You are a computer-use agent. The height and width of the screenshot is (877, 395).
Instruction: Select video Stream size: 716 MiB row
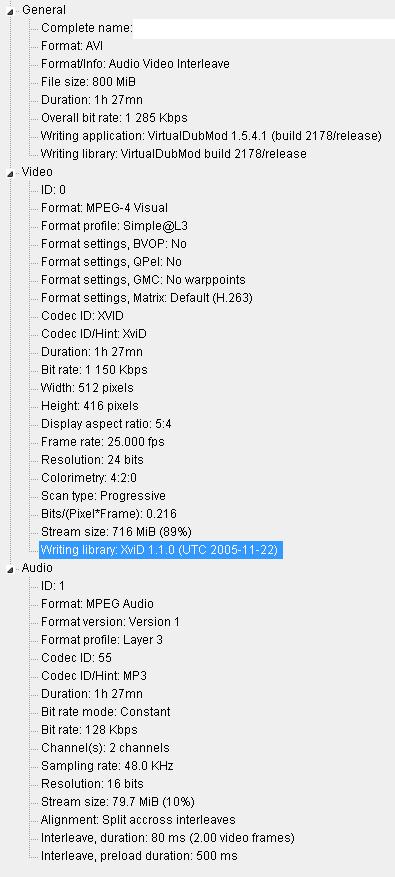click(116, 531)
